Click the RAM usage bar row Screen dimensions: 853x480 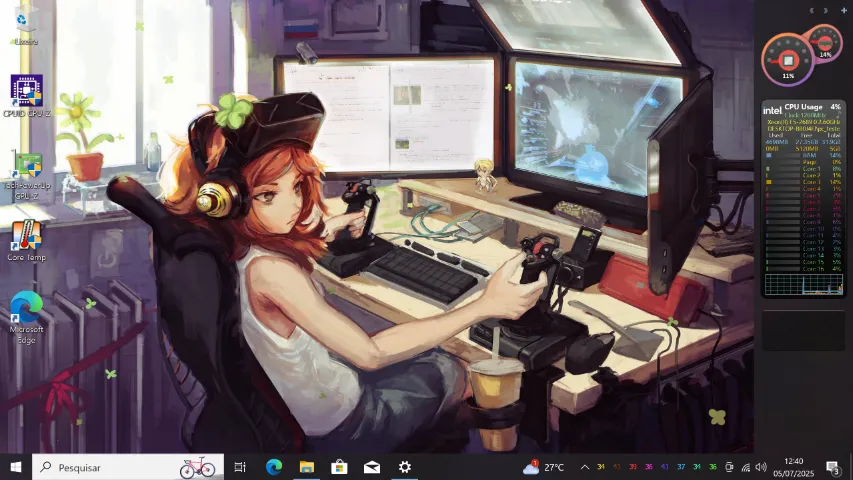coord(803,155)
